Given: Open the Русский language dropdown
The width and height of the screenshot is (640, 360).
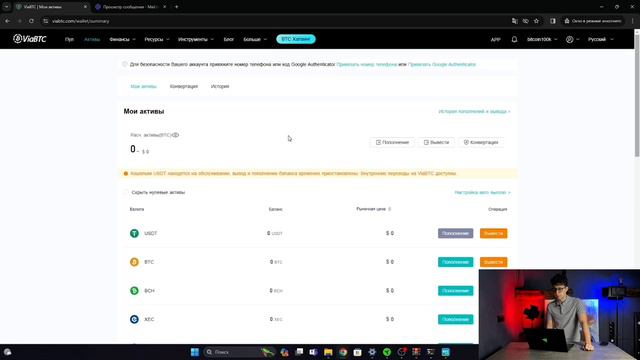Looking at the screenshot, I should pos(600,40).
